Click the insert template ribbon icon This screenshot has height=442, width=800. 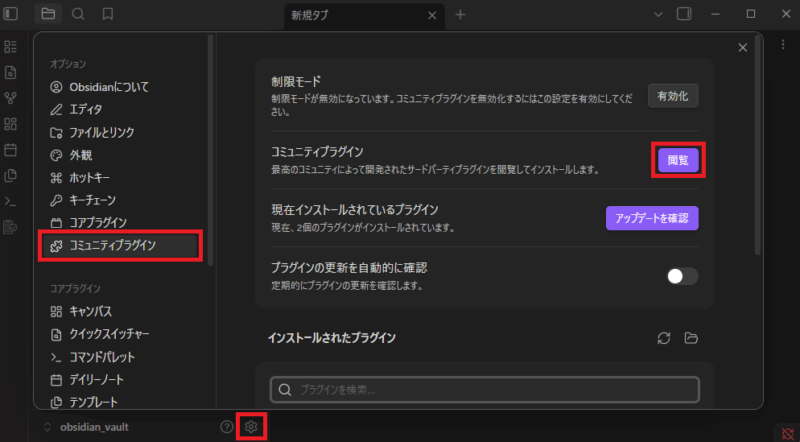tap(10, 176)
